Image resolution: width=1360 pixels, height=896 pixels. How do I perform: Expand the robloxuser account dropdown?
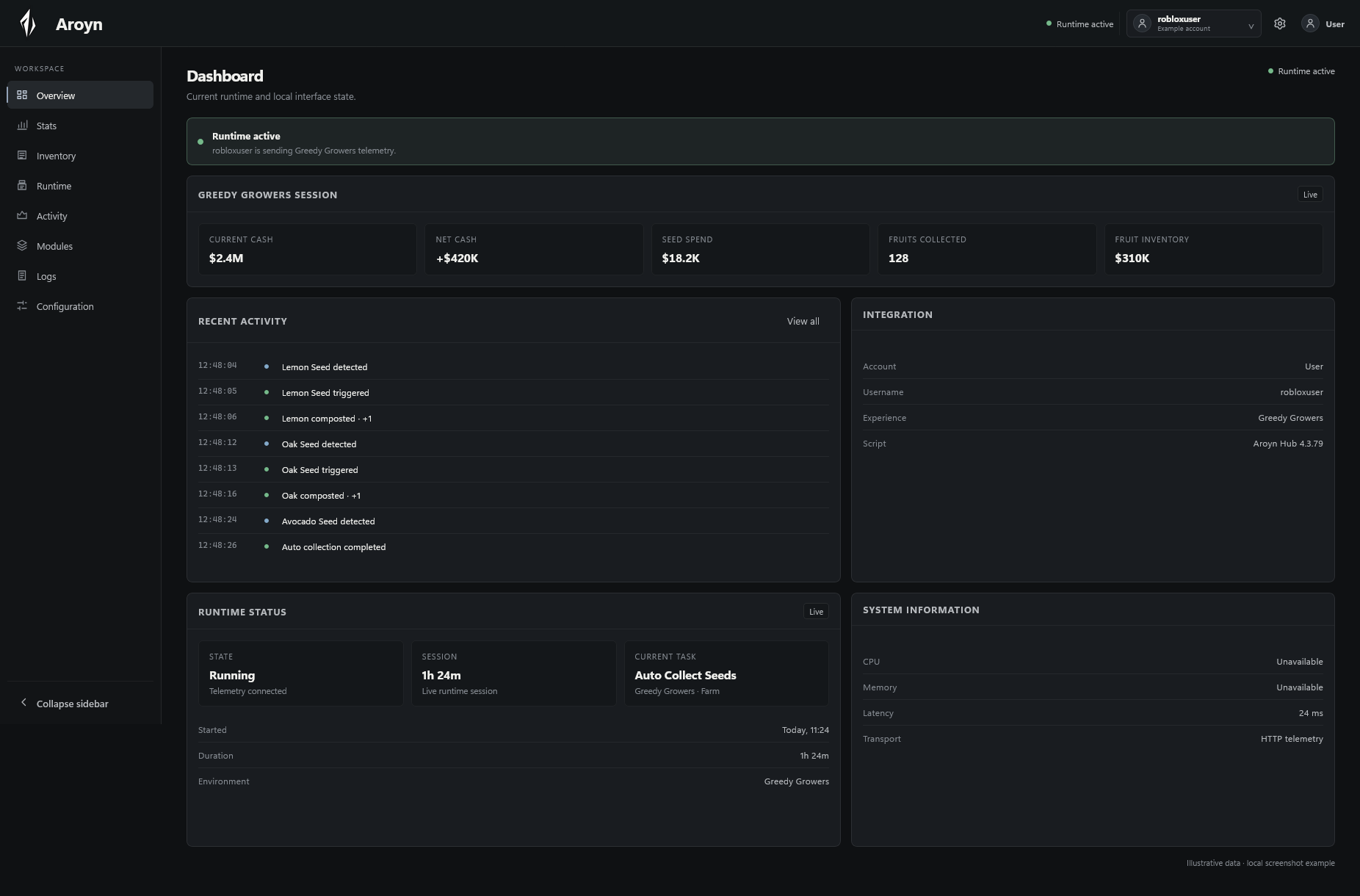[x=1251, y=26]
